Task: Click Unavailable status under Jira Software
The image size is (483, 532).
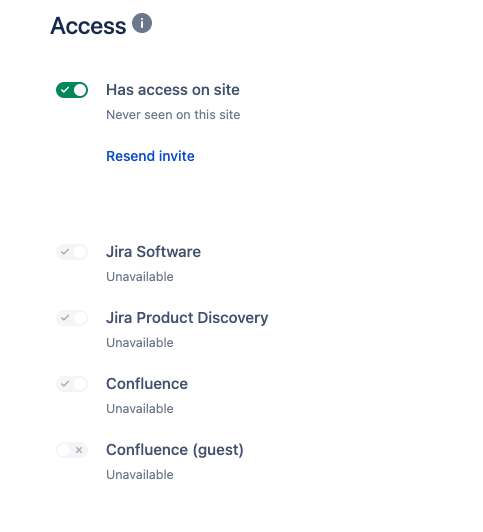Action: tap(140, 277)
